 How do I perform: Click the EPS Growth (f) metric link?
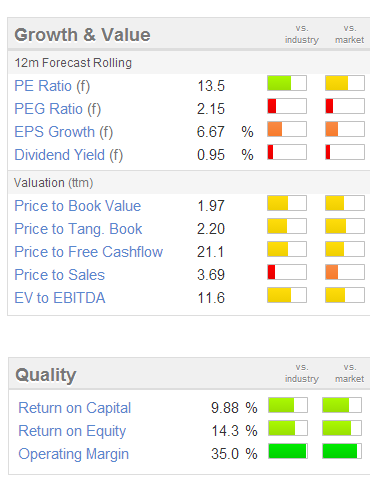64,132
